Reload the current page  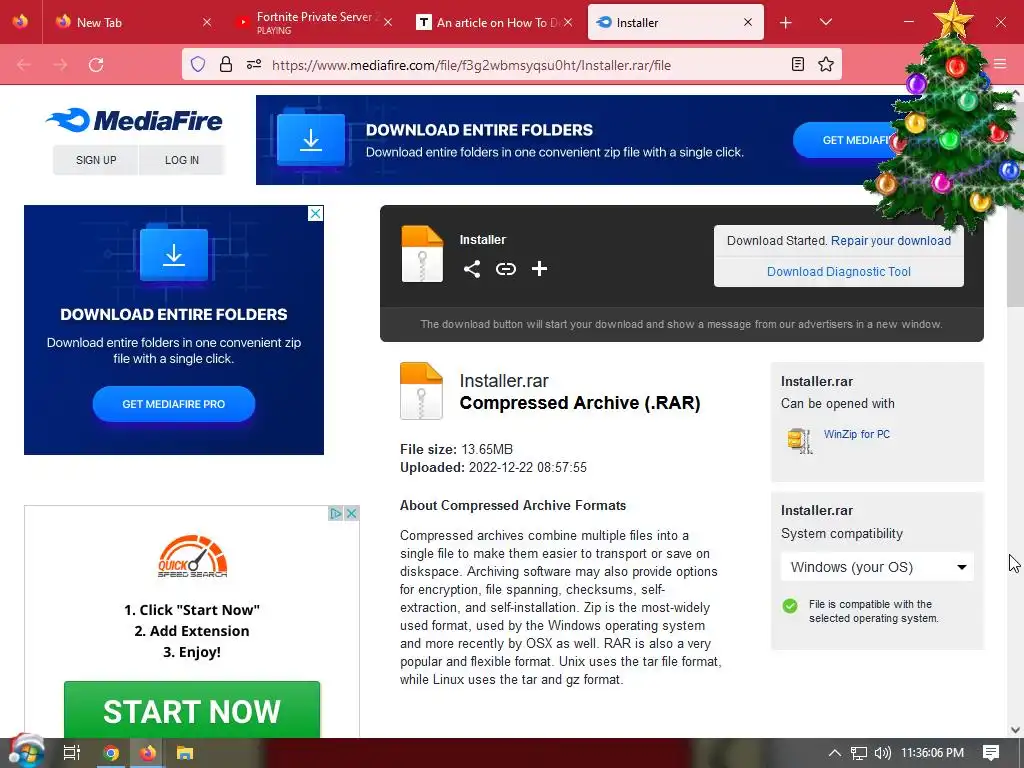(96, 65)
